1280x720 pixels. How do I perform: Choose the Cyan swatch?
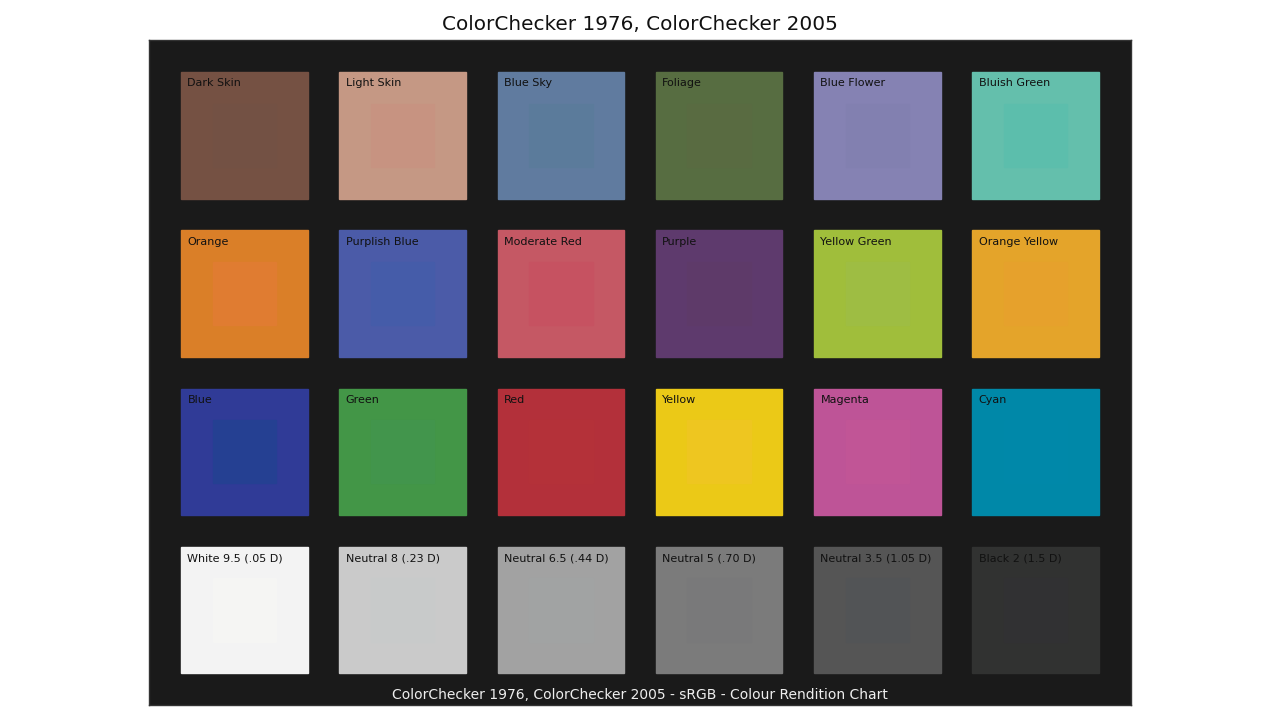(1036, 452)
